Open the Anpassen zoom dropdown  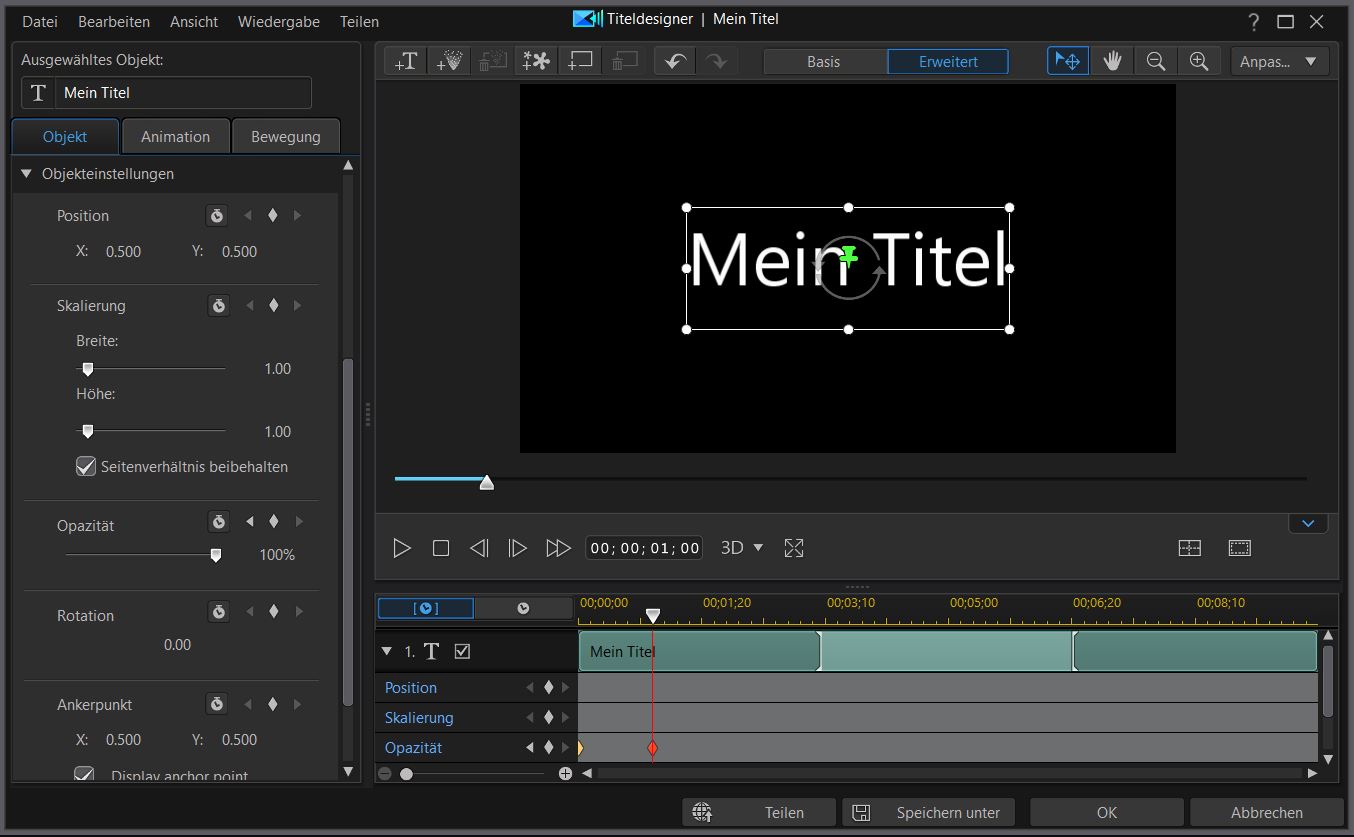point(1279,61)
